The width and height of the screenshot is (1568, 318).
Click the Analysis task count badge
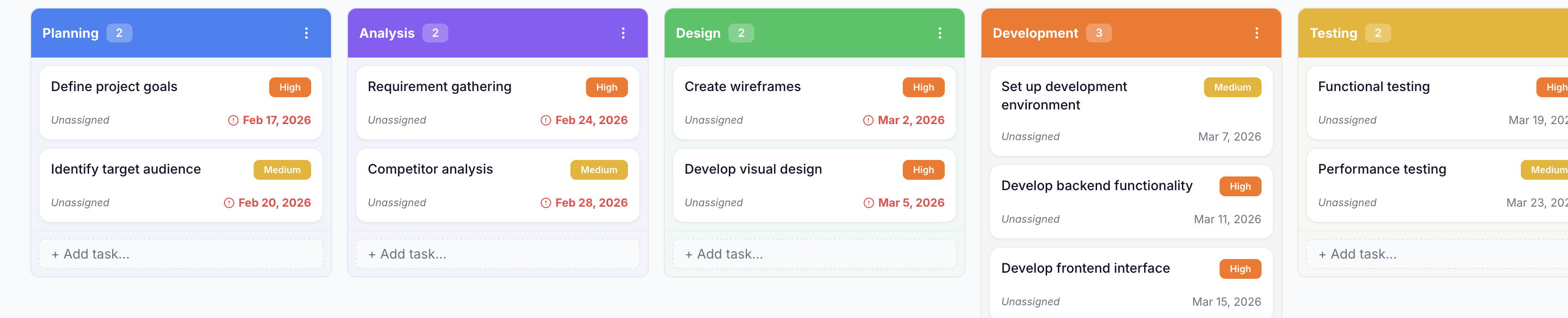[x=435, y=33]
